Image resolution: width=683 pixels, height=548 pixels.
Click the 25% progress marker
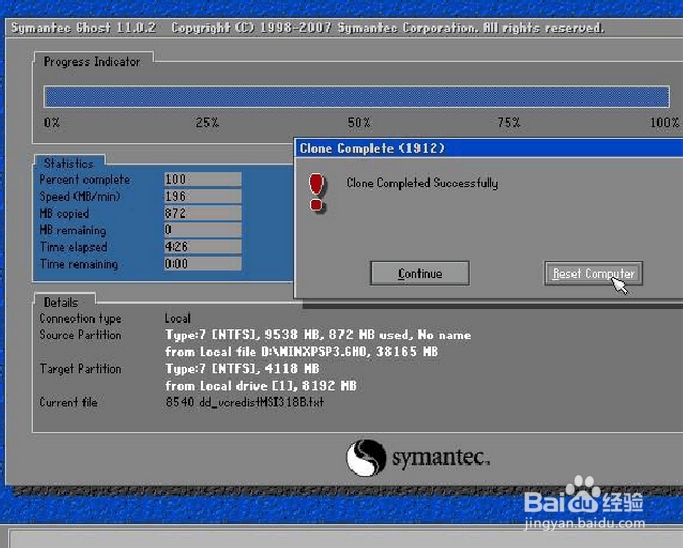click(x=207, y=122)
